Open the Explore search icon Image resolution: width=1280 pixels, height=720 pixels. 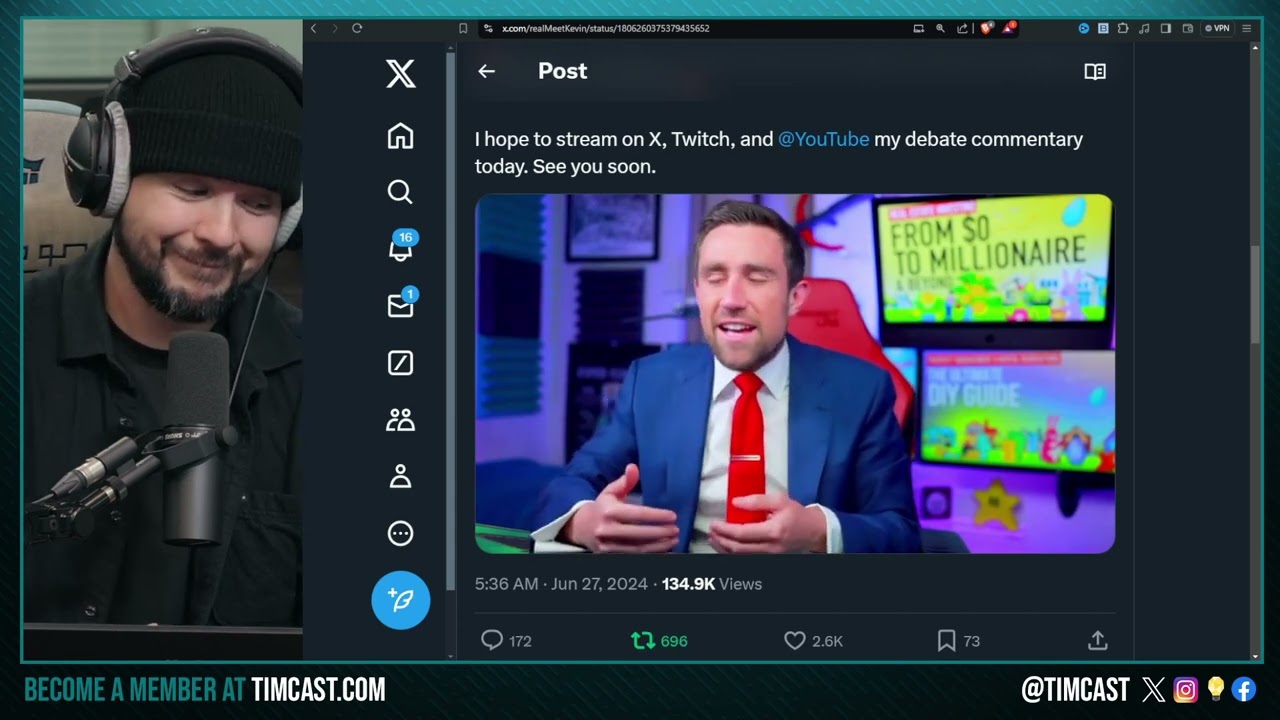pyautogui.click(x=400, y=192)
